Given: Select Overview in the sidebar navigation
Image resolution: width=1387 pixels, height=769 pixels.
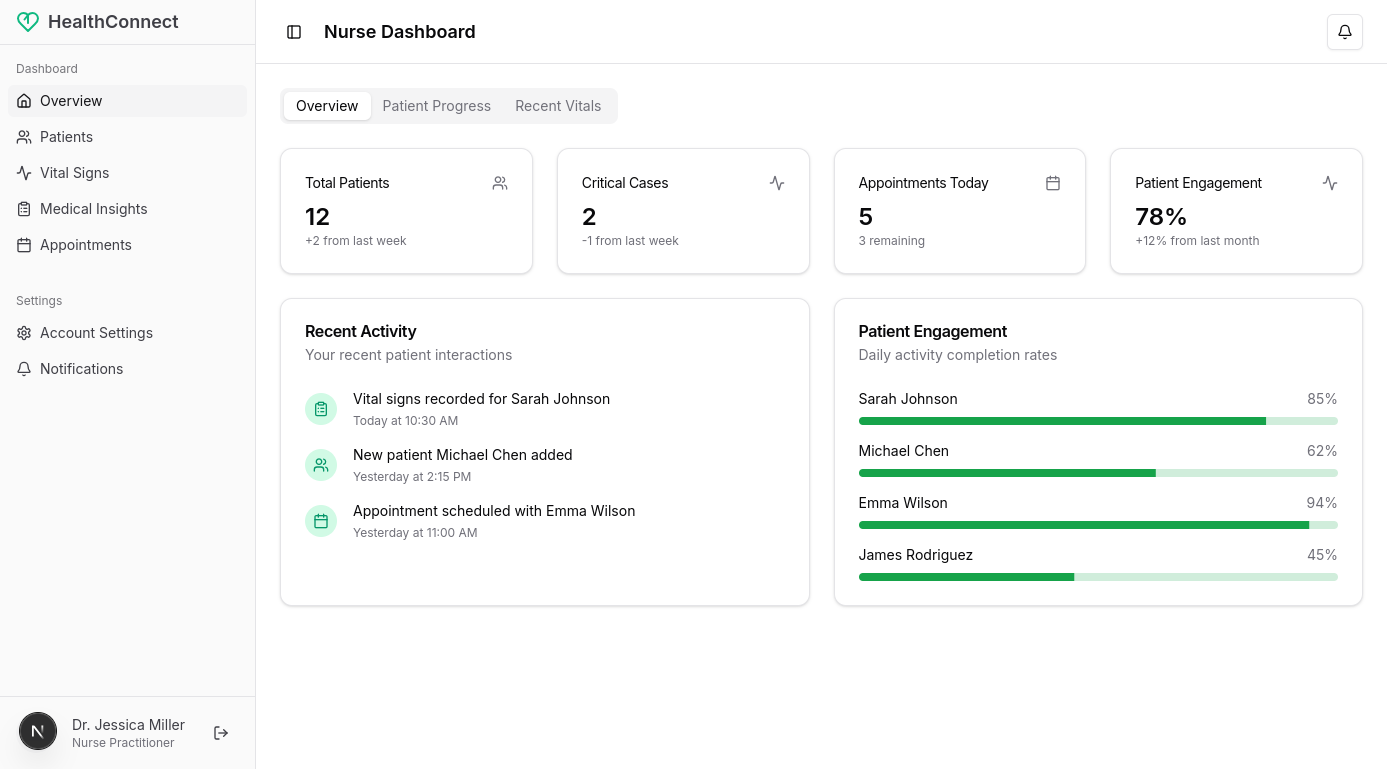Looking at the screenshot, I should click(70, 100).
